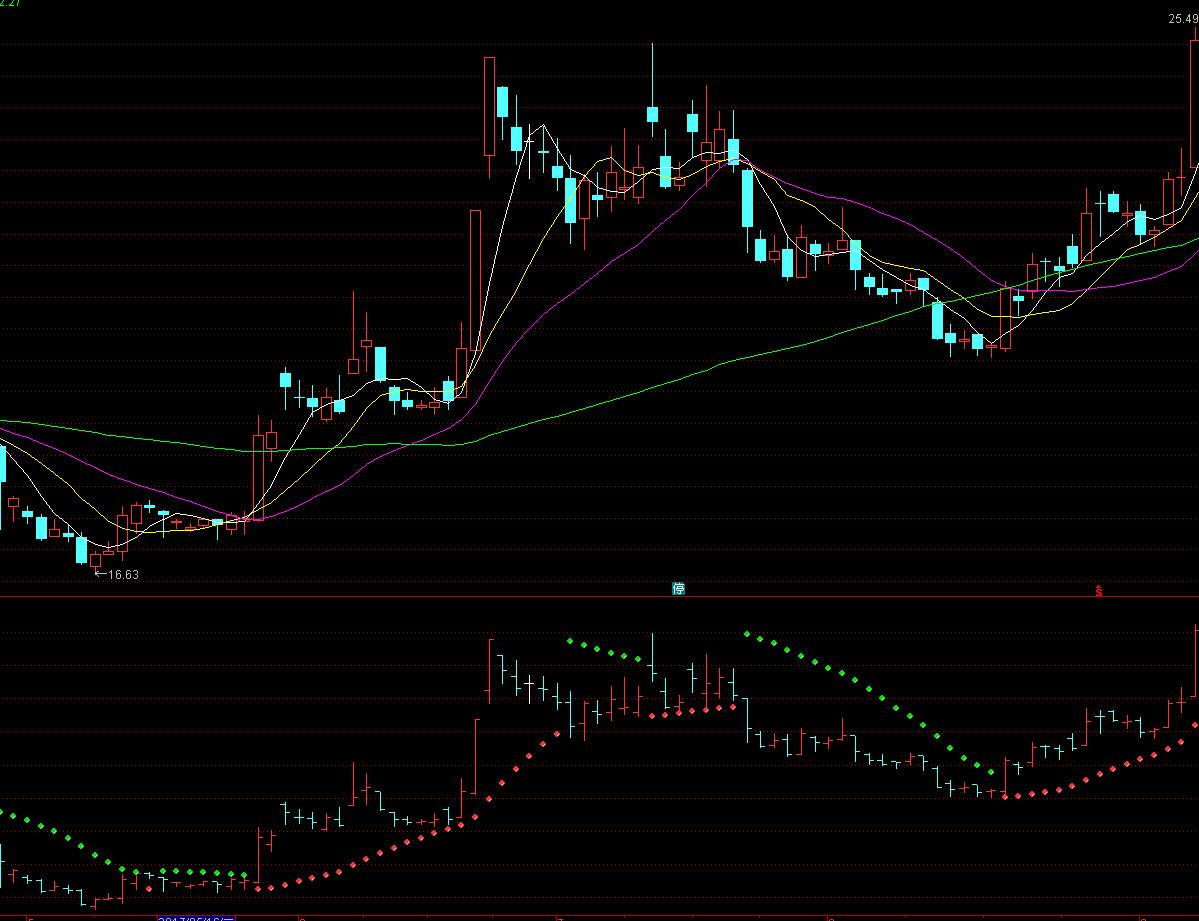Select the cyan candle with the tallest upper wick
The height and width of the screenshot is (921, 1199).
tap(652, 112)
